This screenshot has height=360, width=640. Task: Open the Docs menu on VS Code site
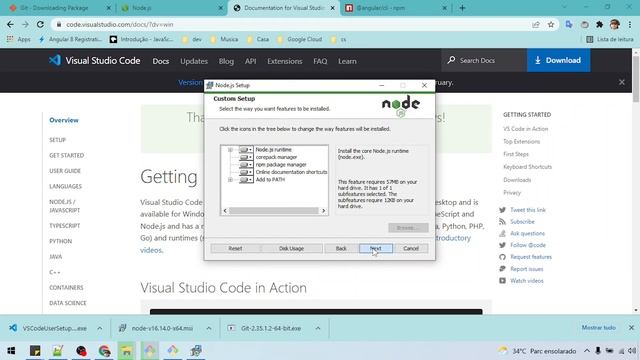(x=161, y=61)
